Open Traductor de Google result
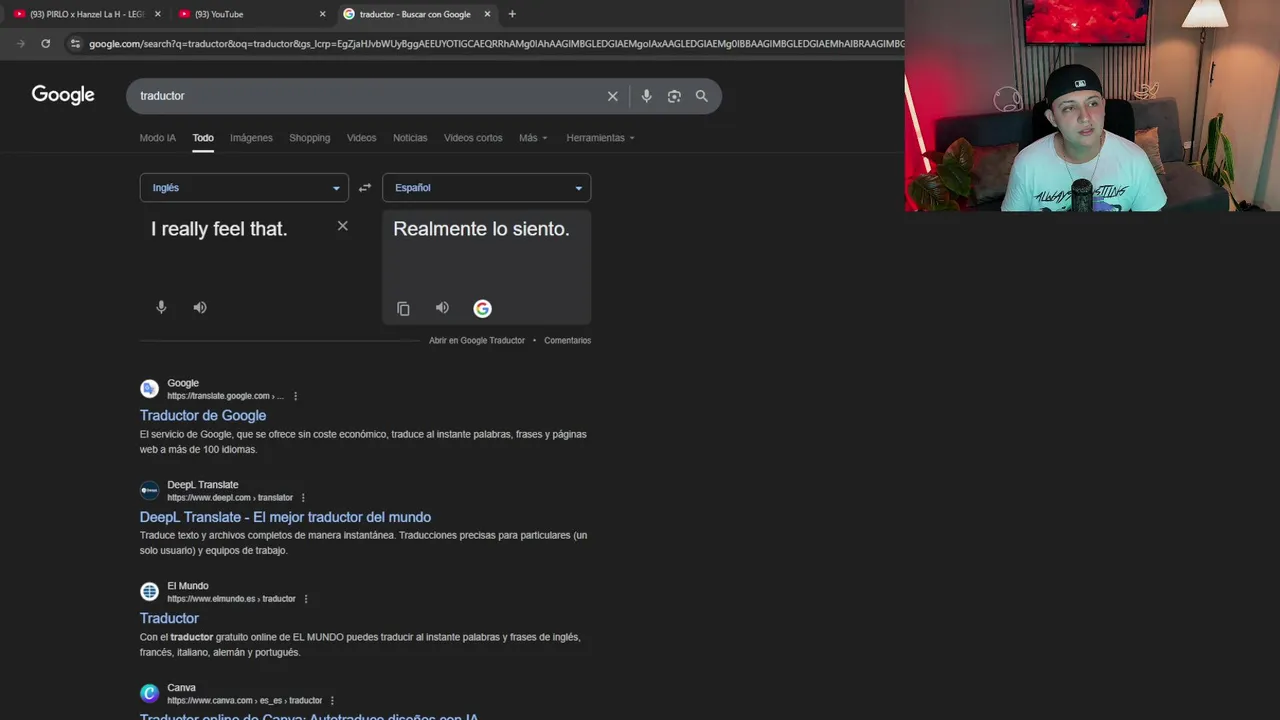Image resolution: width=1280 pixels, height=720 pixels. [x=203, y=415]
